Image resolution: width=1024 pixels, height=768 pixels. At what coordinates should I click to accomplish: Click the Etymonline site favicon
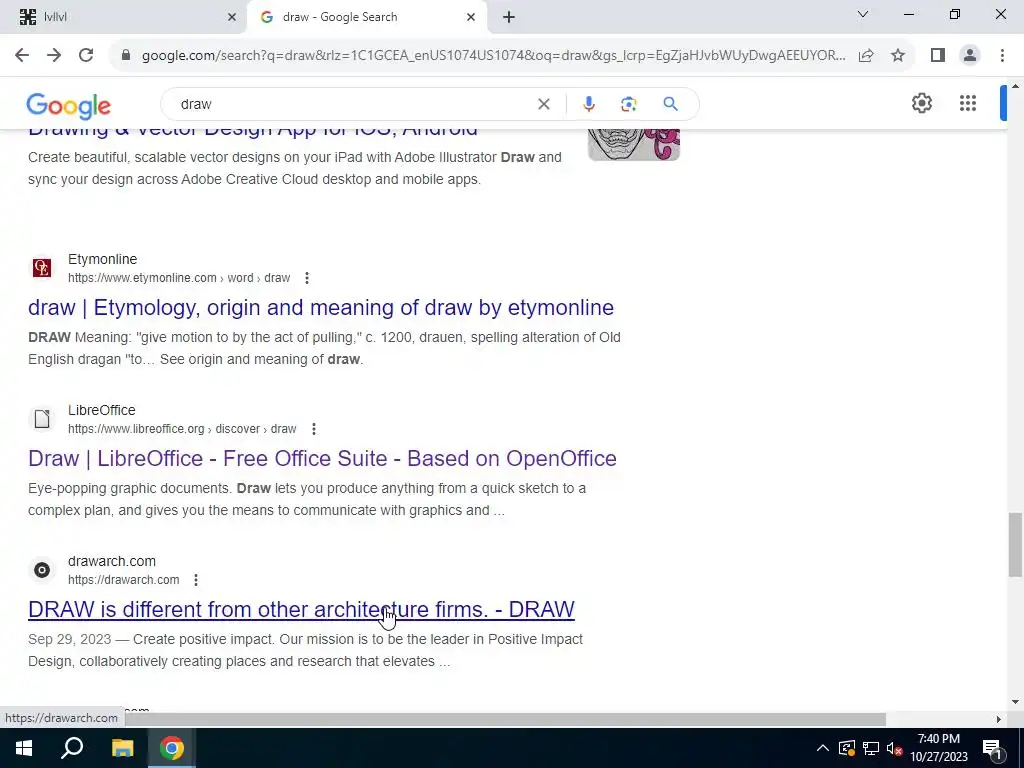[x=42, y=268]
